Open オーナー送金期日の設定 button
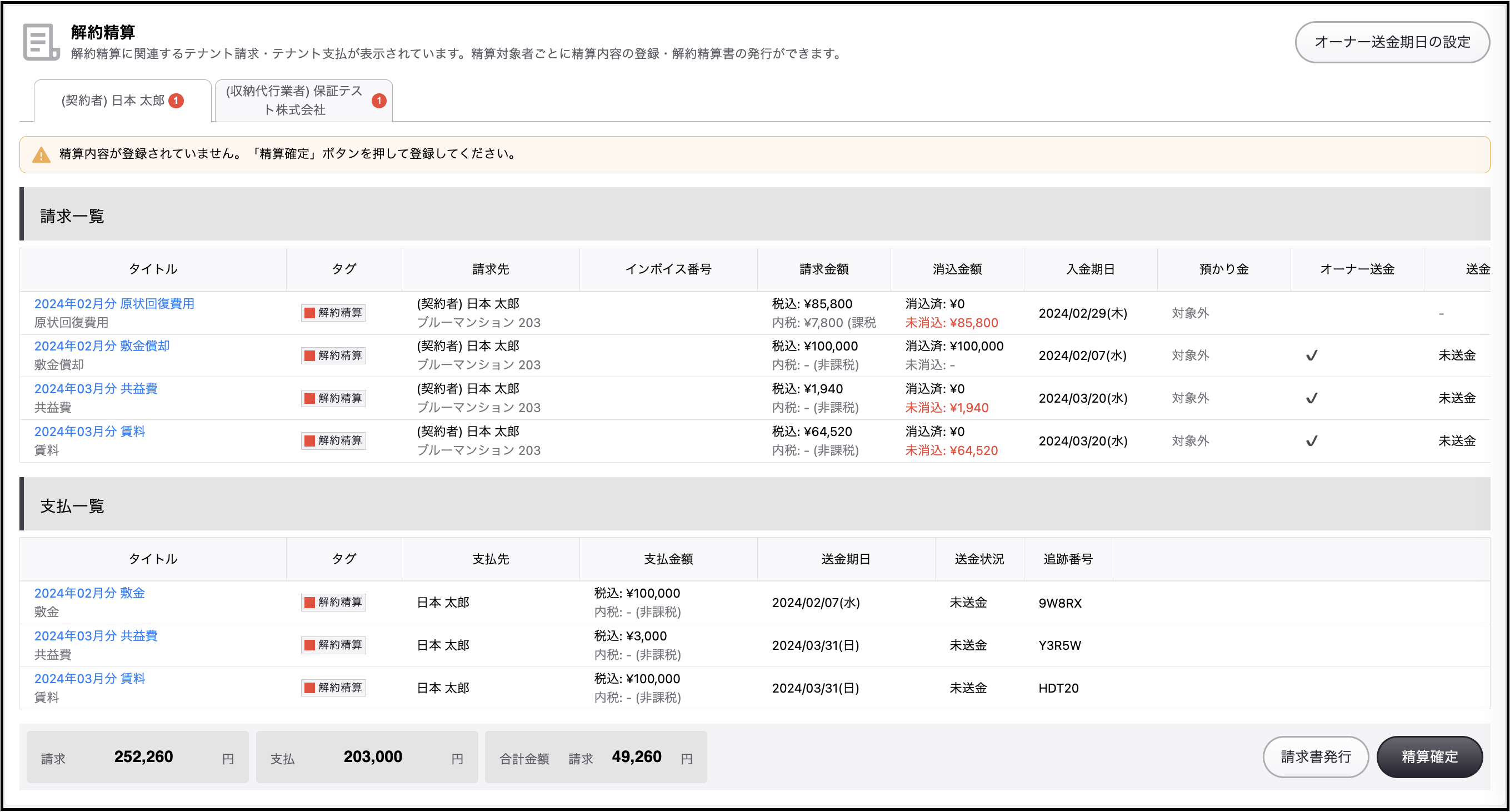 [1392, 42]
